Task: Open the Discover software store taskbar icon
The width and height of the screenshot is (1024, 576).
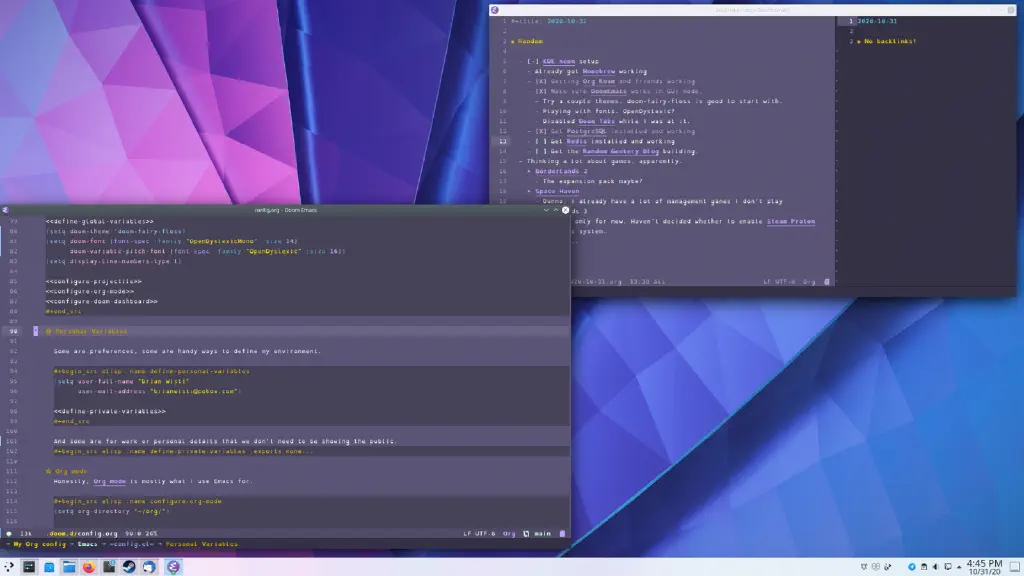Action: click(x=49, y=567)
